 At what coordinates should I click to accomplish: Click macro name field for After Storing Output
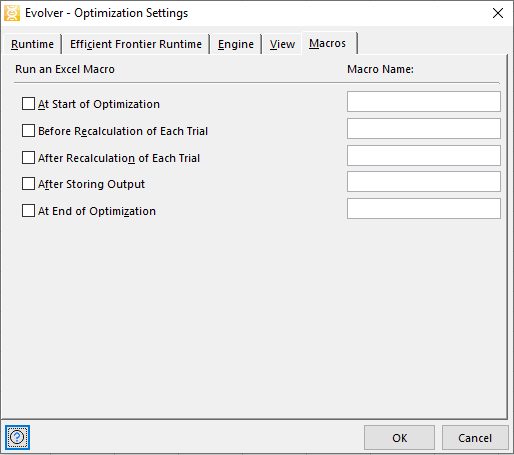coord(424,182)
